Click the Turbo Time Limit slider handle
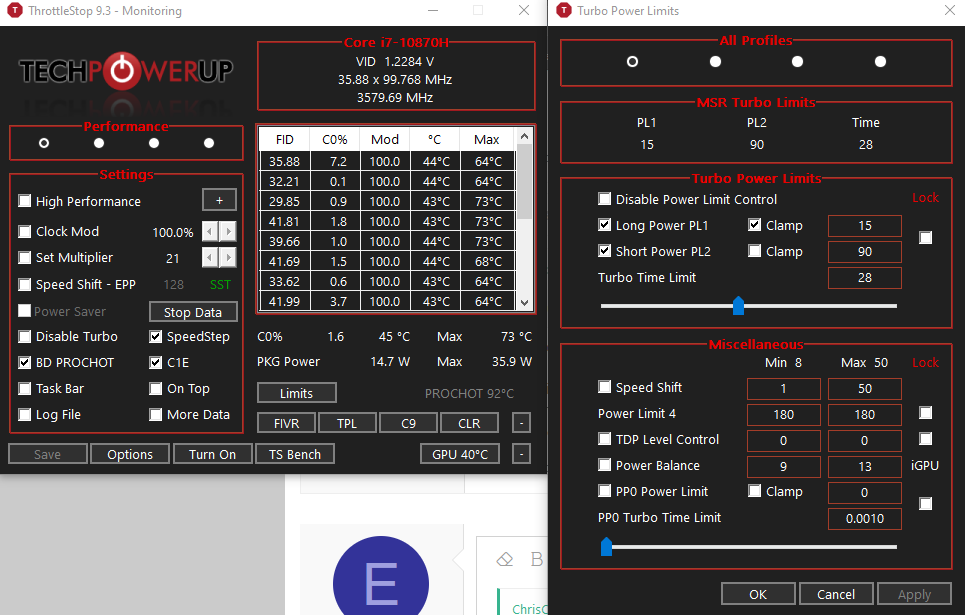 [x=739, y=305]
